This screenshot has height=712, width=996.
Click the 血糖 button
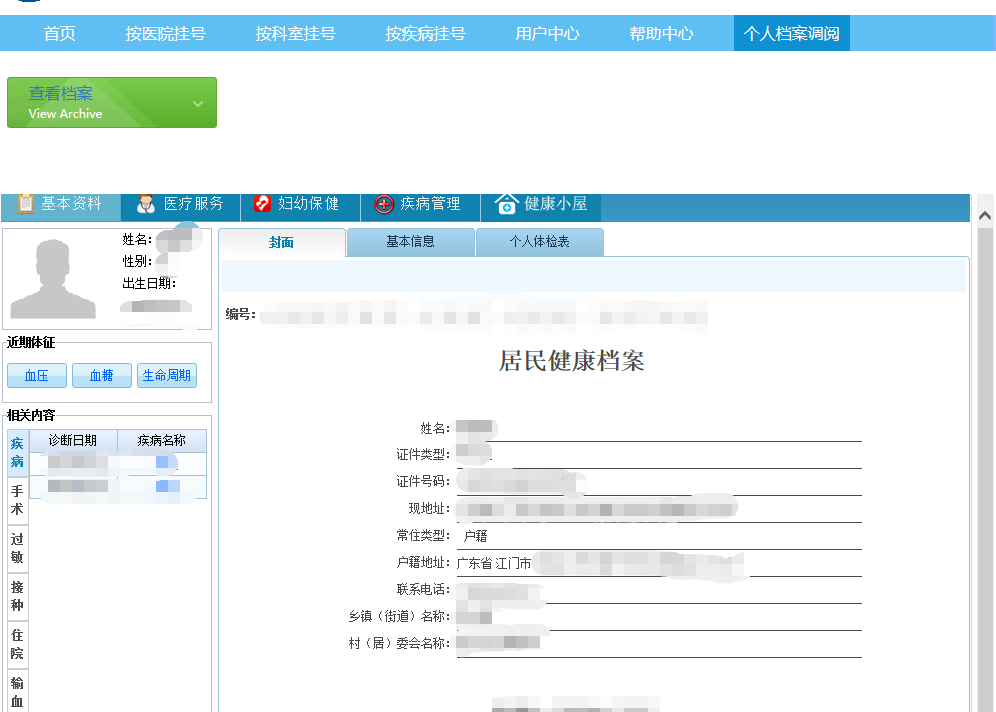pyautogui.click(x=102, y=376)
